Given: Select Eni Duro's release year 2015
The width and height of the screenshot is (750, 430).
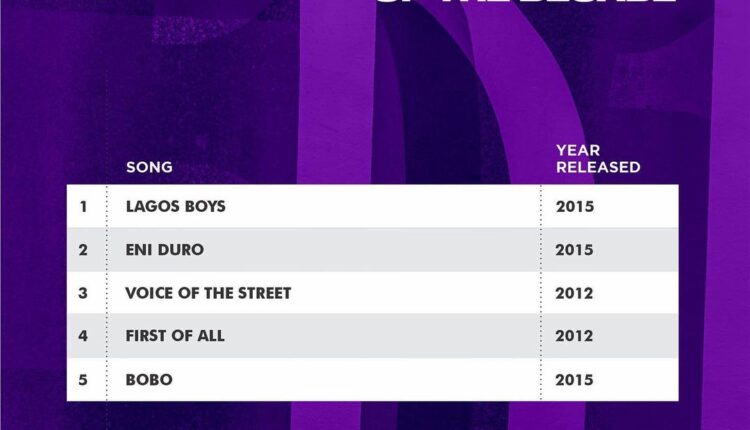Looking at the screenshot, I should pos(575,250).
